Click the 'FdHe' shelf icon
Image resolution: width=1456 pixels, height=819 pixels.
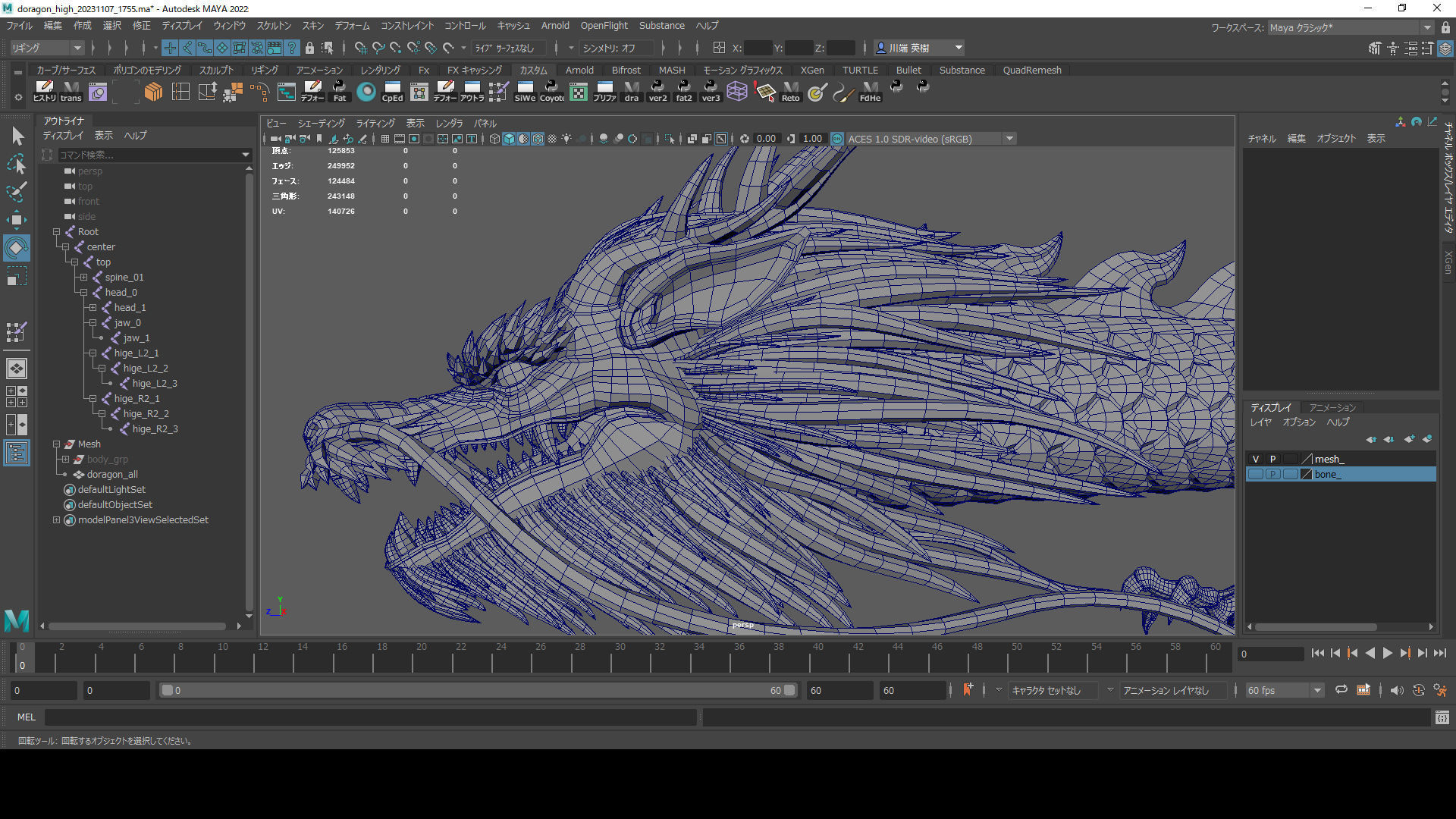pyautogui.click(x=871, y=92)
